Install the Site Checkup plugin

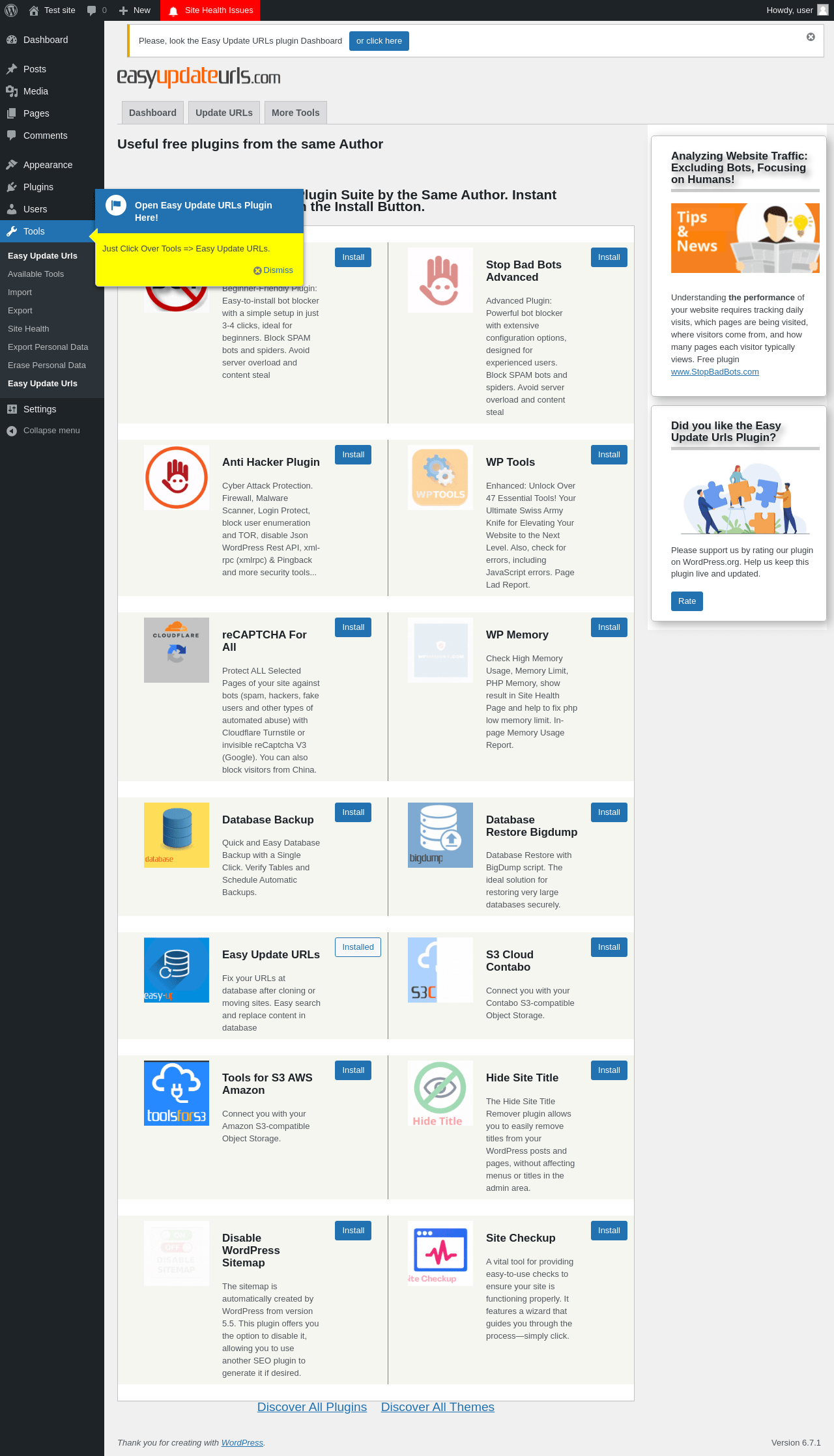click(x=609, y=1231)
